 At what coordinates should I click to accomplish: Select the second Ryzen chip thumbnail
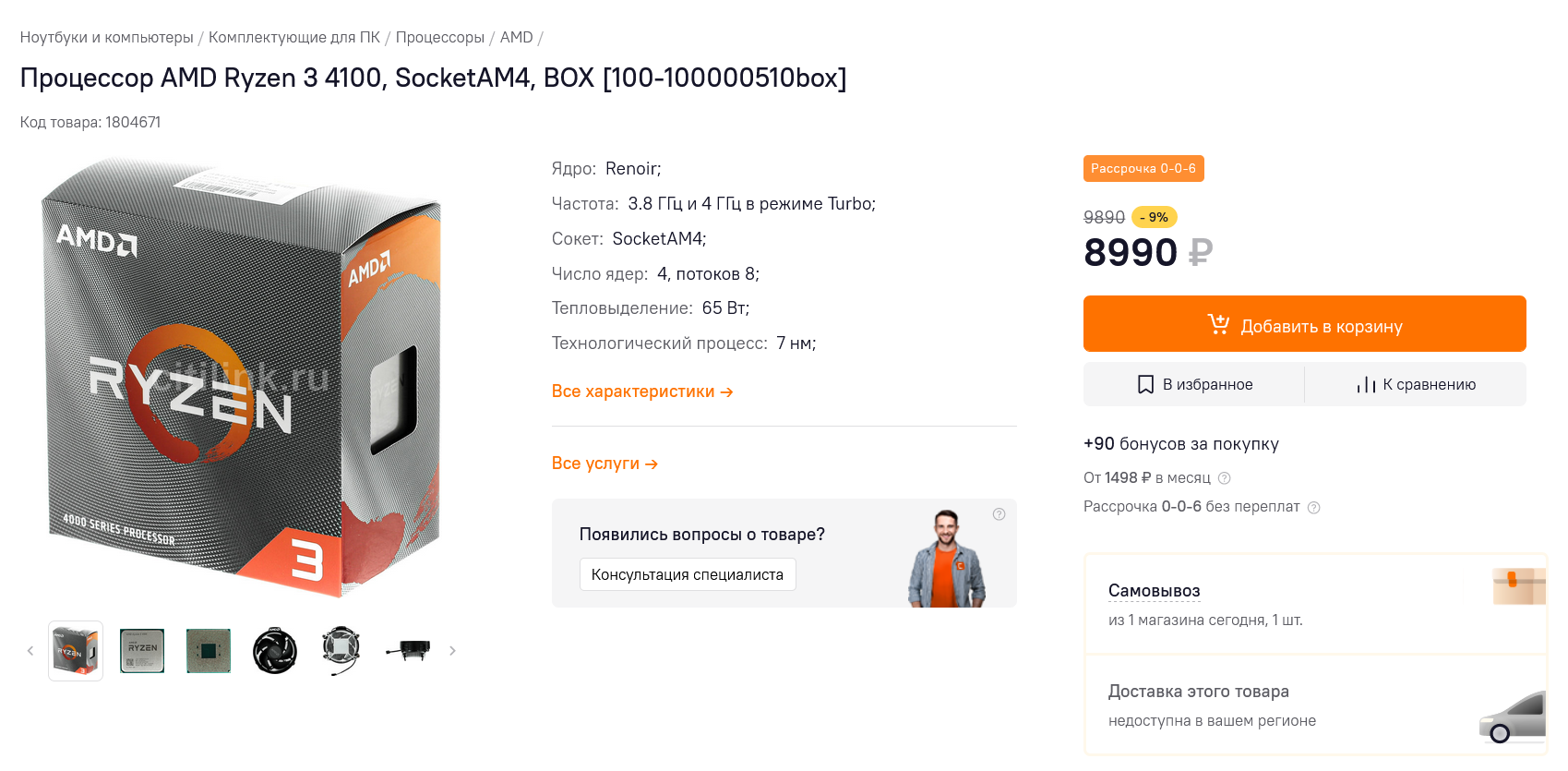[142, 651]
